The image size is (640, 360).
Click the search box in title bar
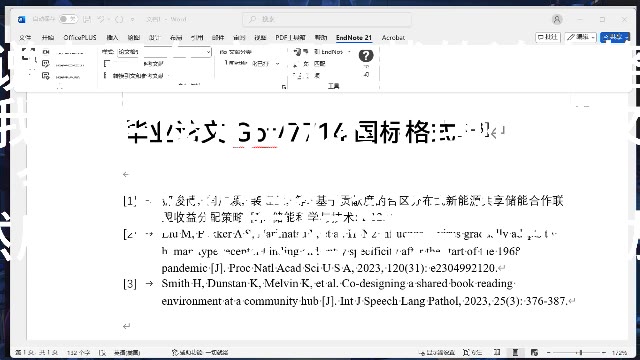click(327, 19)
